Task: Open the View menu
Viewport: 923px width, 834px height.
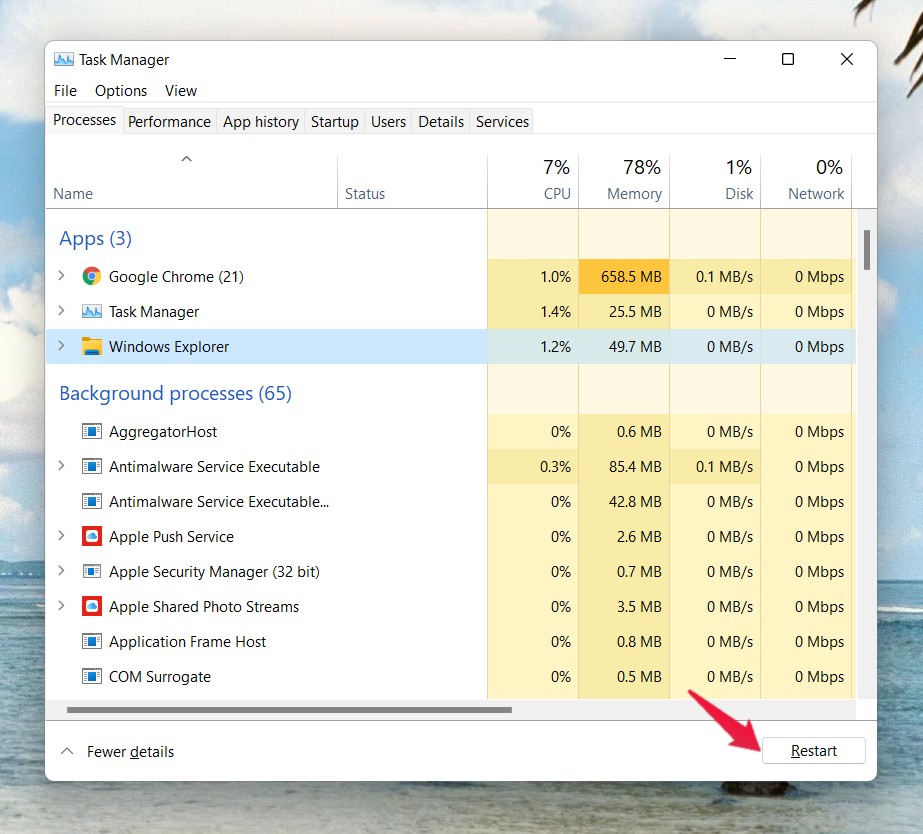Action: coord(181,91)
